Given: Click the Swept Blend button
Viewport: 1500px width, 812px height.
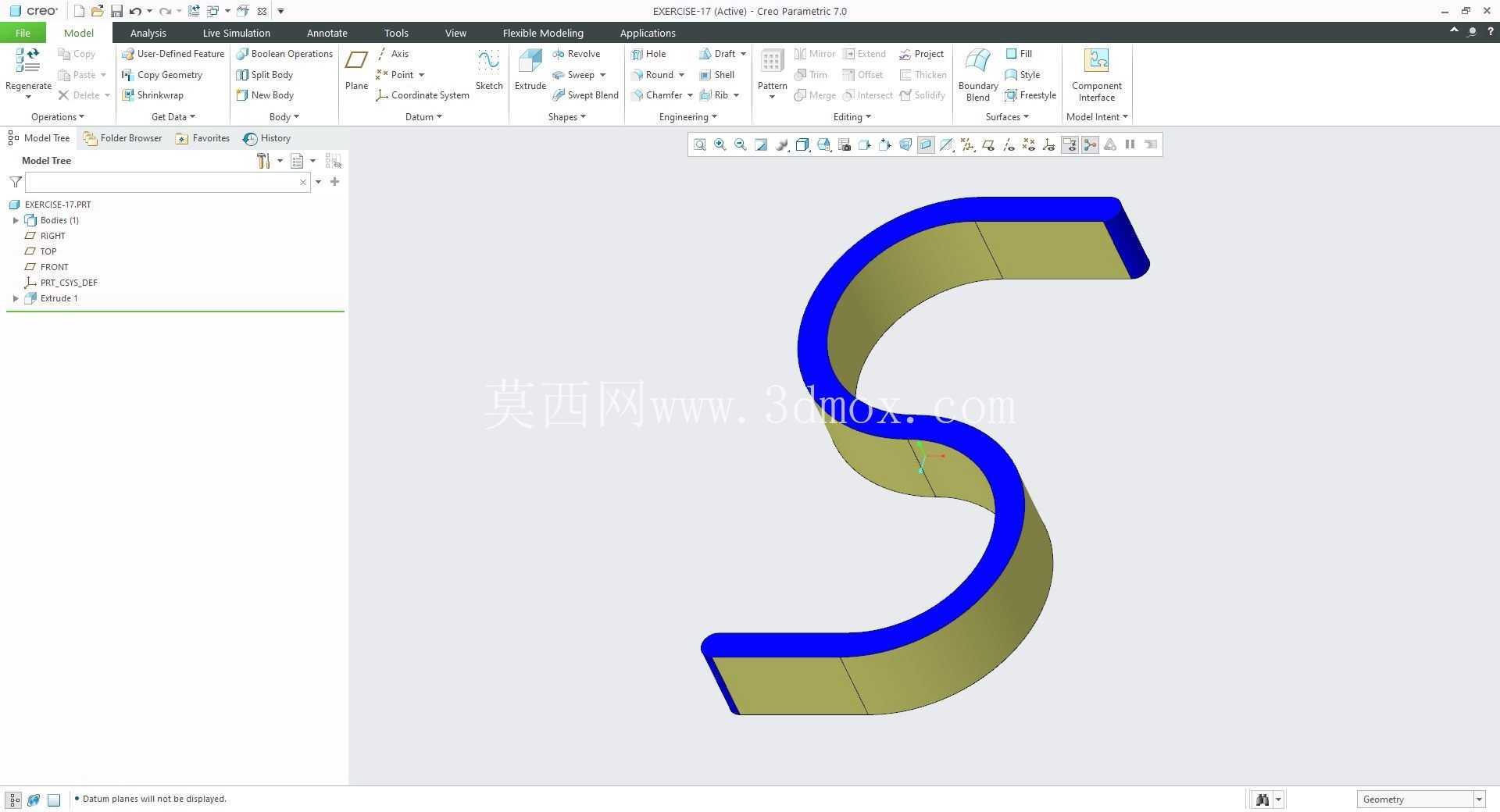Looking at the screenshot, I should click(585, 95).
